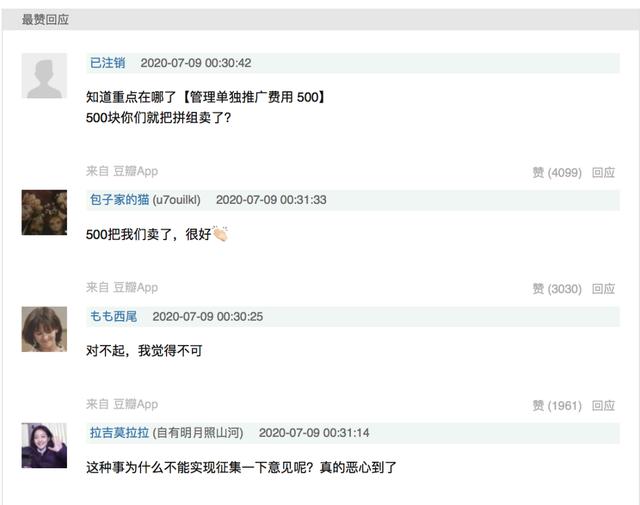Image resolution: width=640 pixels, height=505 pixels.
Task: Select 来自 豆瓣App under the first comment
Action: point(122,171)
